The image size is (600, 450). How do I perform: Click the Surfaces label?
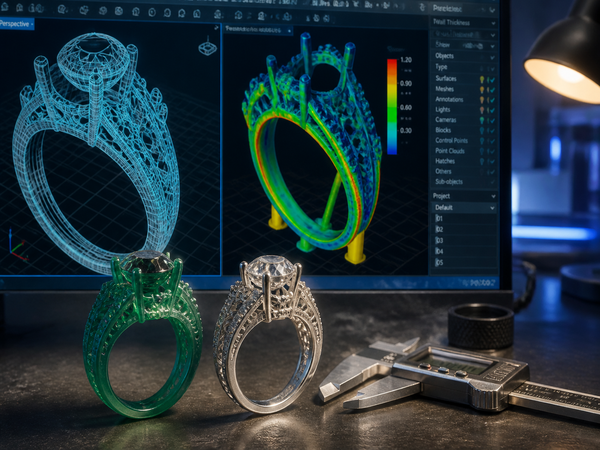[x=446, y=78]
